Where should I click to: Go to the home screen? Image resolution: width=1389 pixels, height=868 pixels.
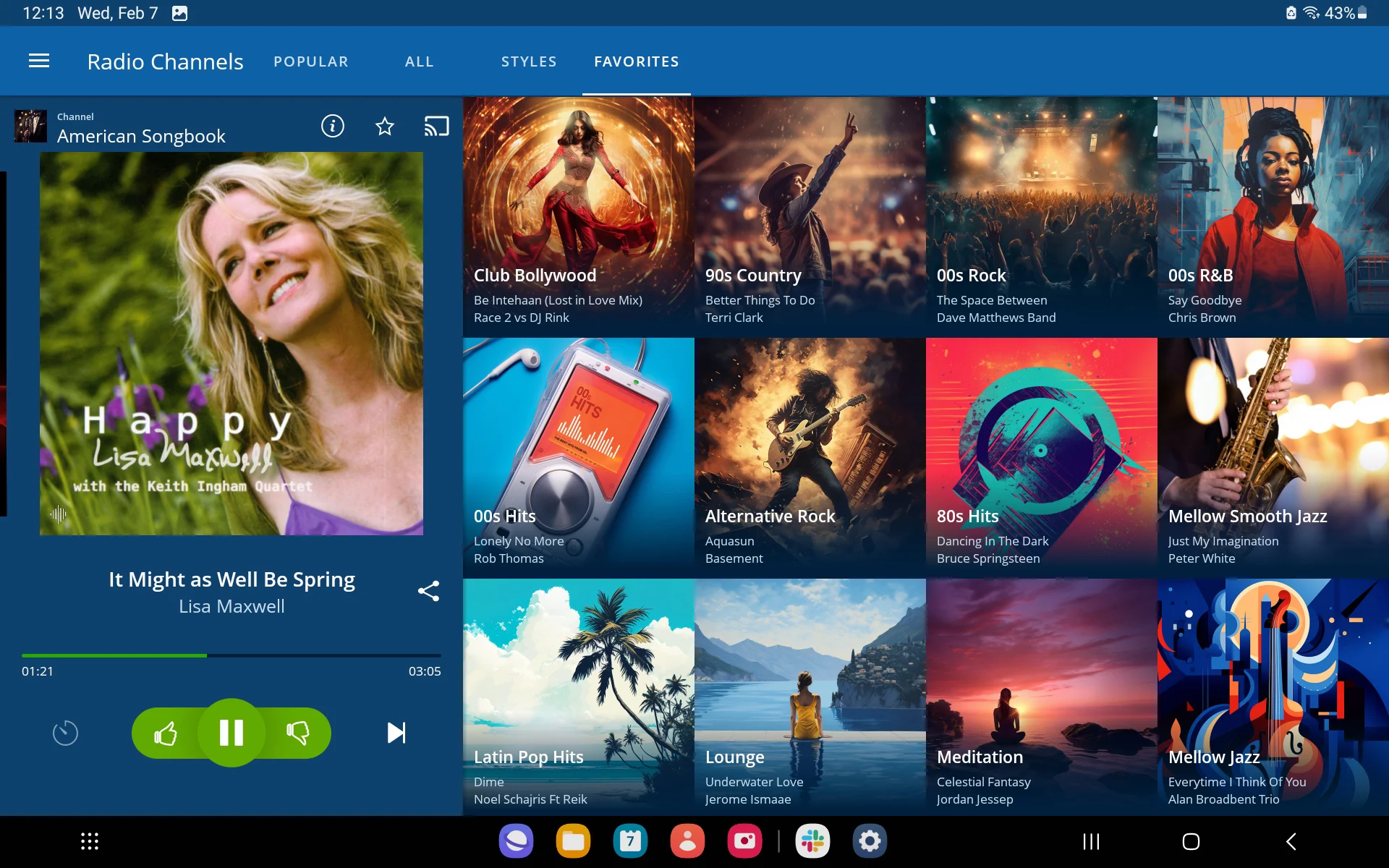click(x=1191, y=841)
